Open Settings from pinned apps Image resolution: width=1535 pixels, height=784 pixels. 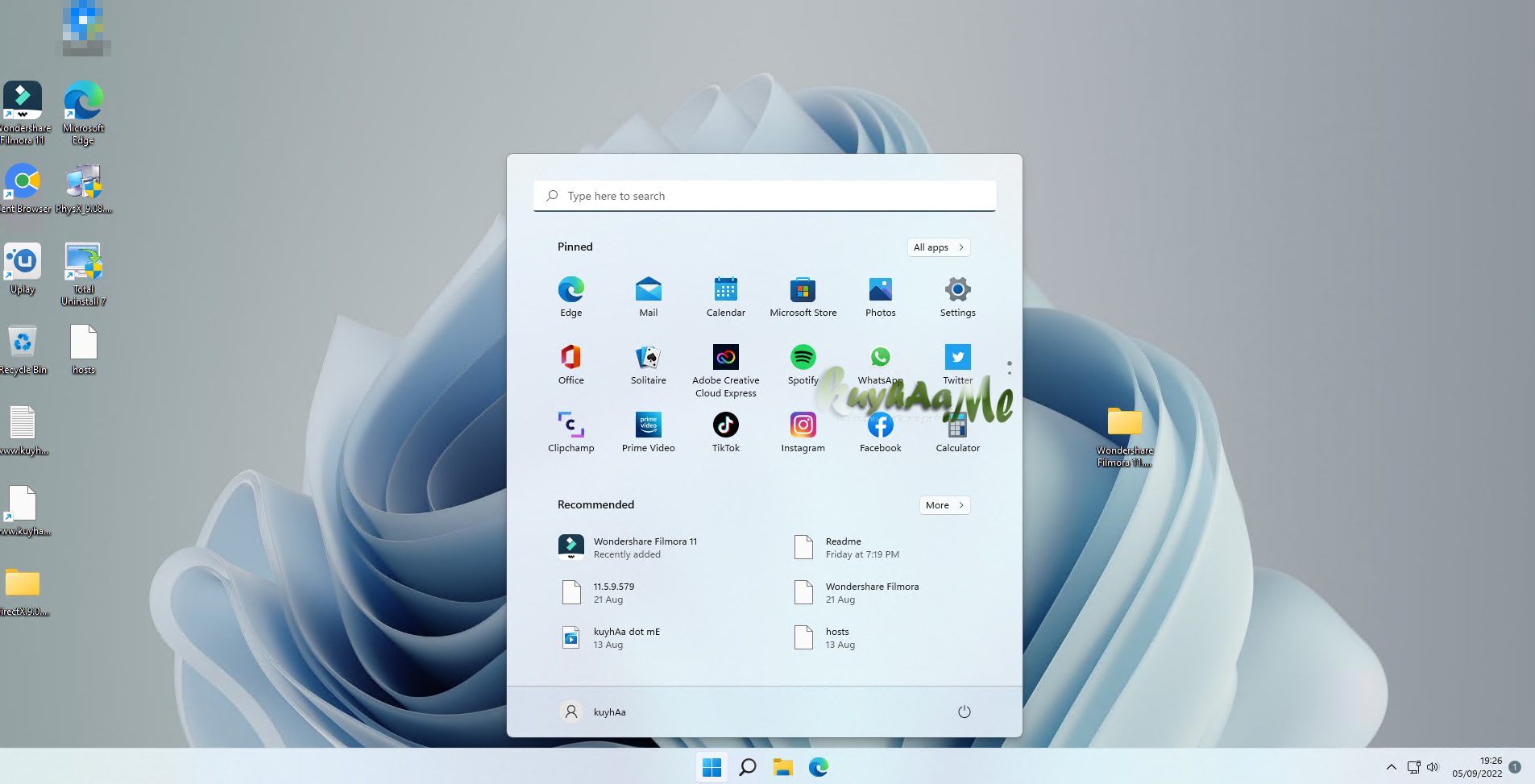pyautogui.click(x=957, y=297)
